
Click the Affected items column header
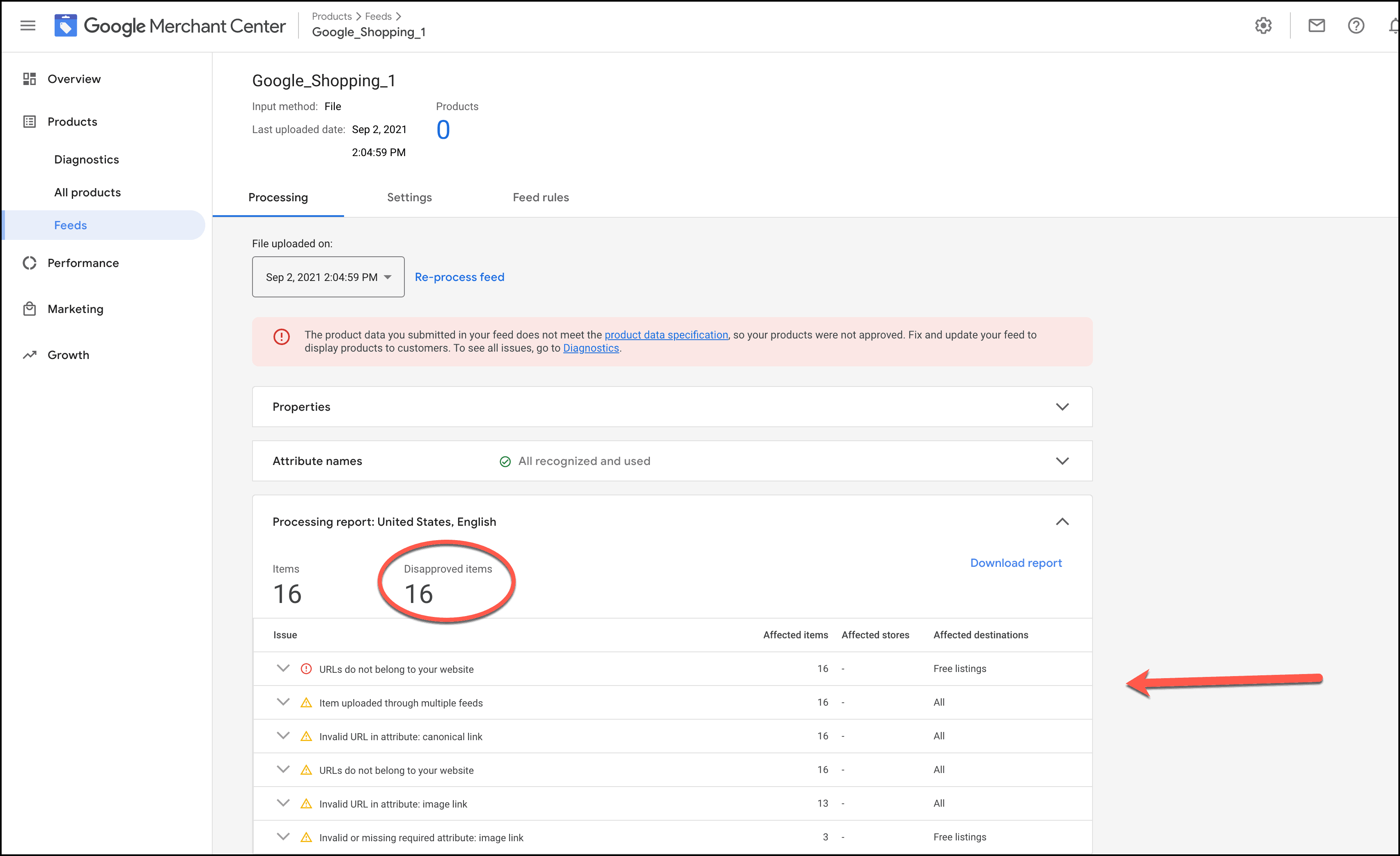(796, 635)
